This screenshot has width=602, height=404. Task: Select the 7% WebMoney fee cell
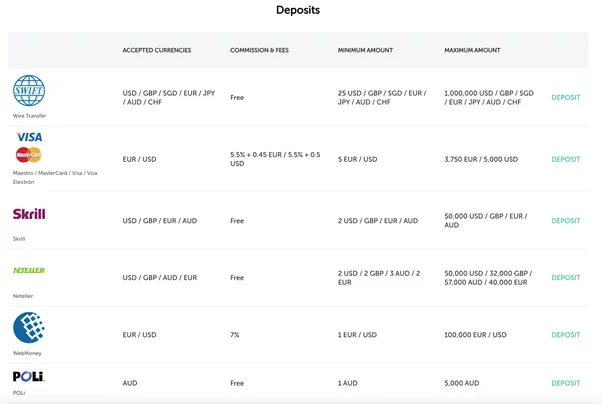235,335
